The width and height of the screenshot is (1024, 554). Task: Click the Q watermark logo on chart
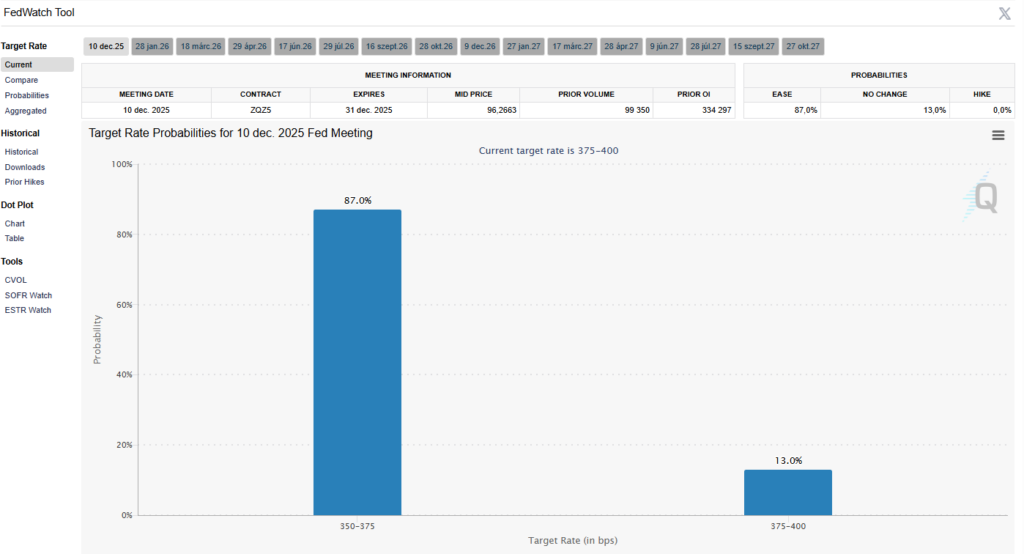982,198
